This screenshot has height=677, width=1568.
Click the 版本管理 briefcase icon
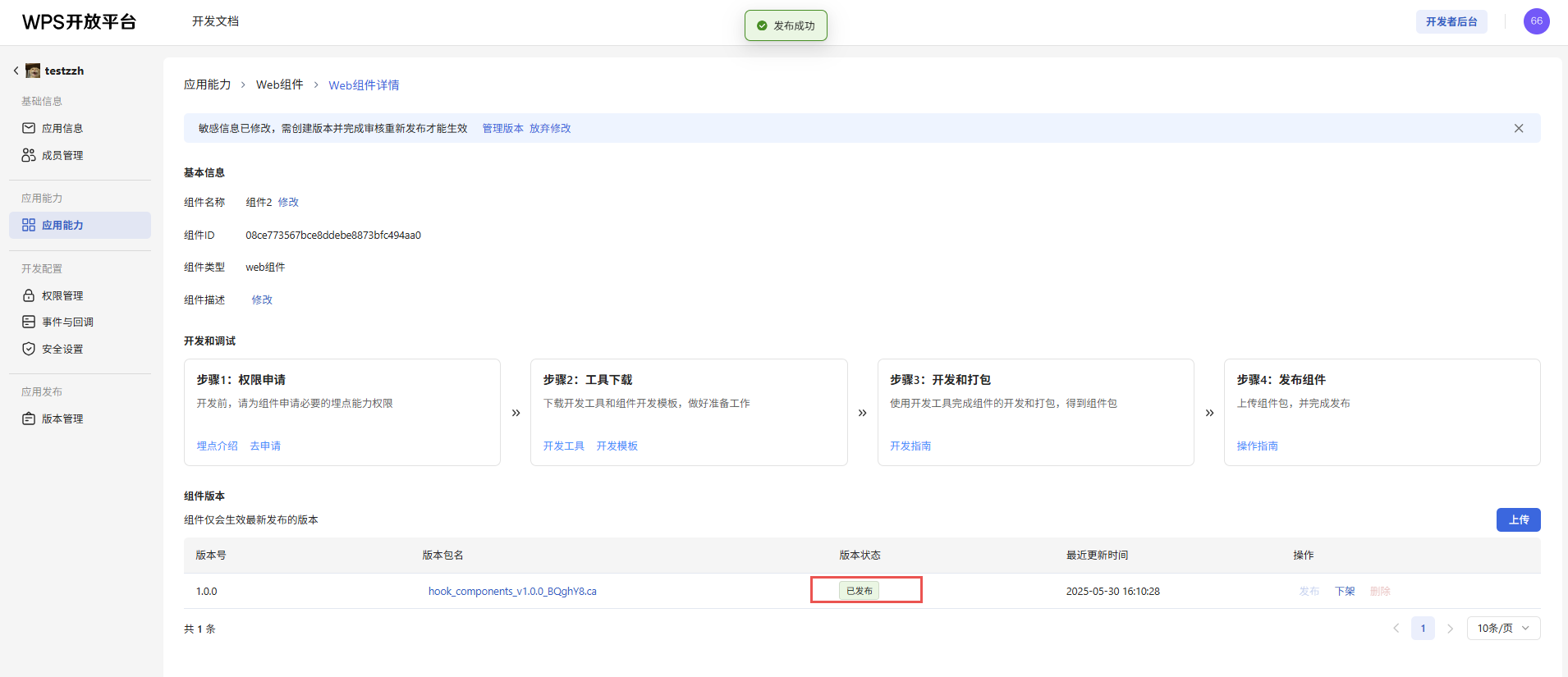[29, 419]
